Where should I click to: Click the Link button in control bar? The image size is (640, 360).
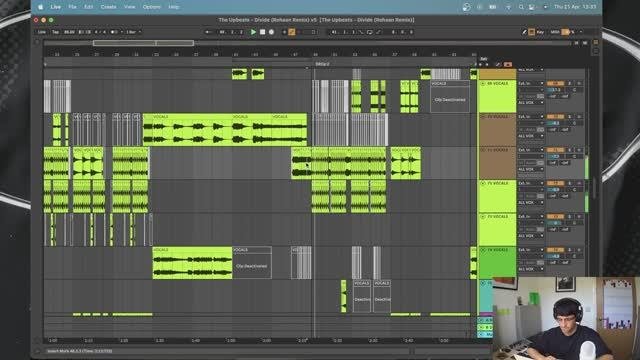click(42, 32)
